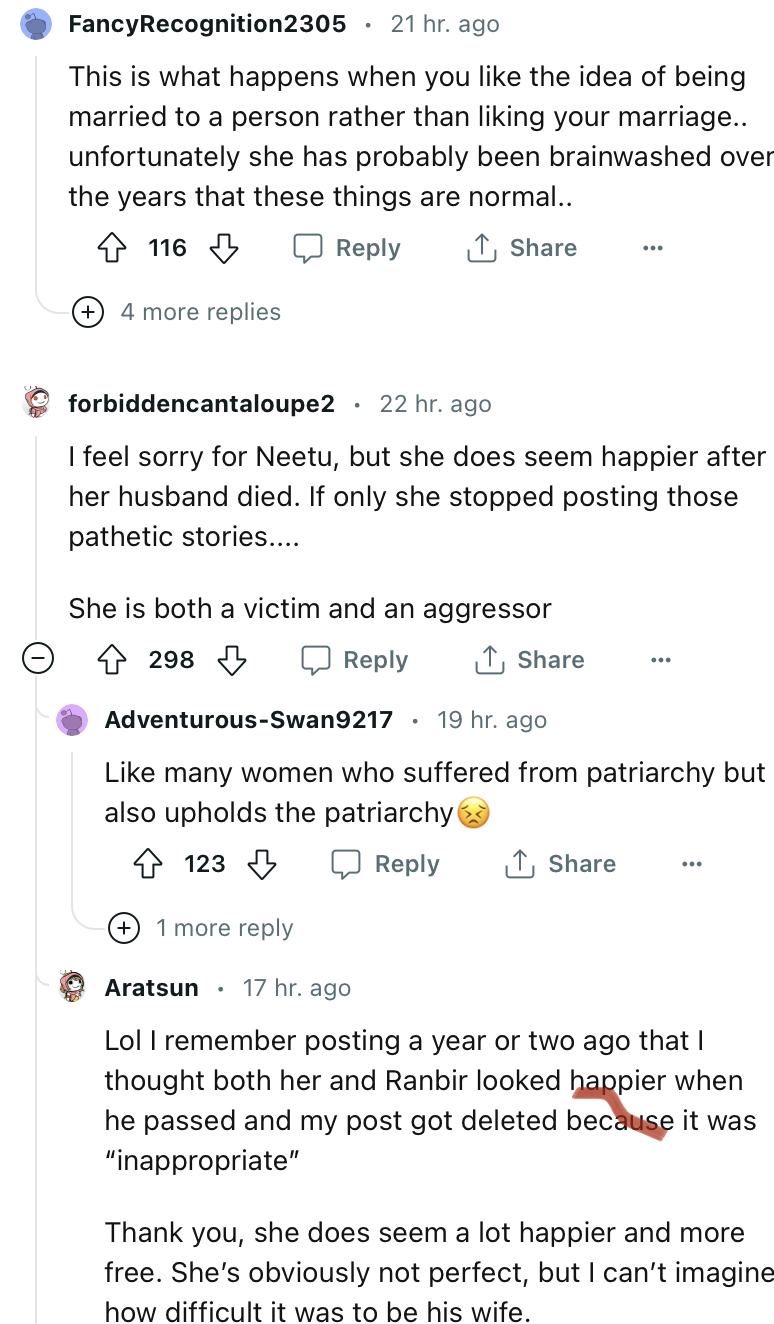The height and width of the screenshot is (1324, 774).
Task: Open more options on forbiddencantaloupe2's comment
Action: (660, 660)
